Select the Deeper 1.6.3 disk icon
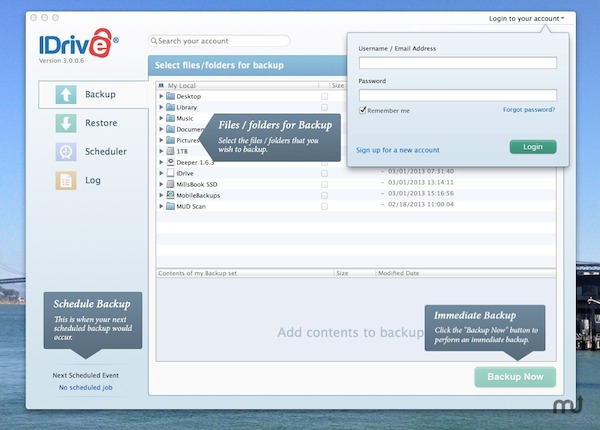The height and width of the screenshot is (430, 600). coord(171,162)
